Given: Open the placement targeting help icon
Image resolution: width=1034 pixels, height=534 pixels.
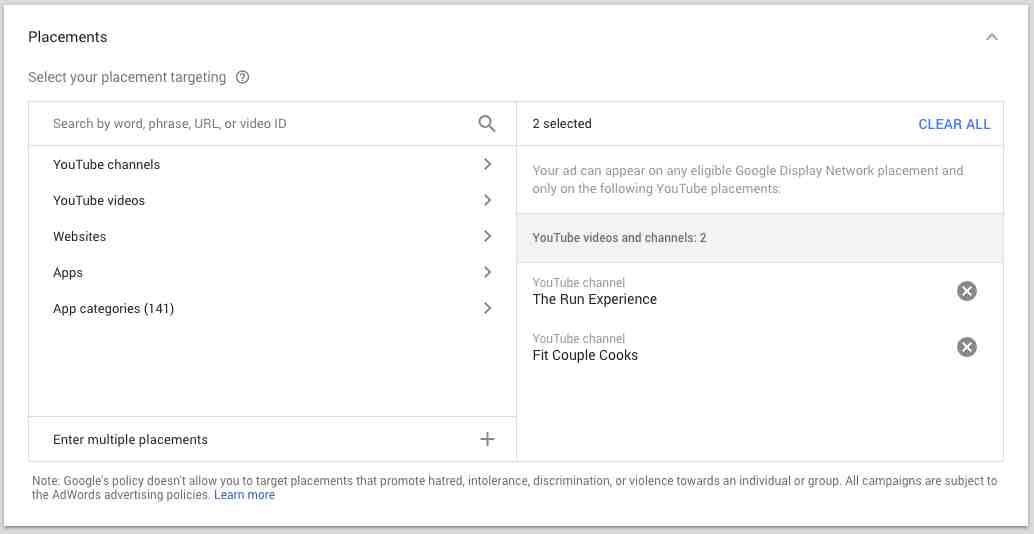Looking at the screenshot, I should (243, 78).
